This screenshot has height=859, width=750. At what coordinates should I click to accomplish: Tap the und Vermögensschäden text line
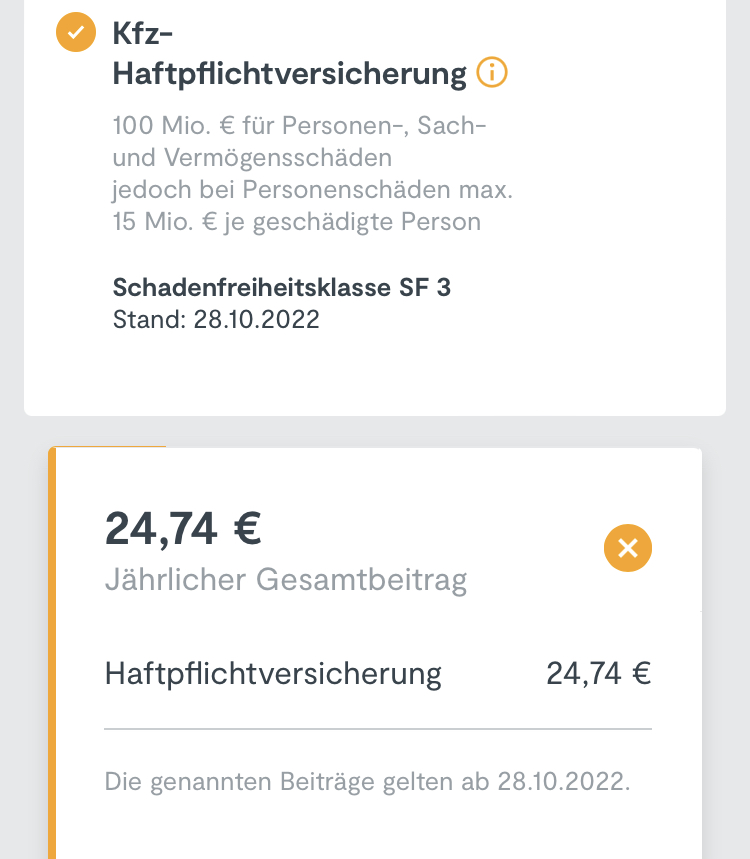(x=252, y=158)
